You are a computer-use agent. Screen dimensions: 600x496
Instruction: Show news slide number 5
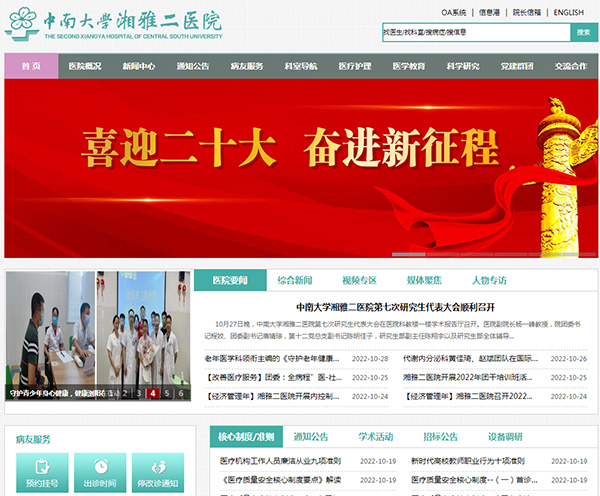click(167, 393)
